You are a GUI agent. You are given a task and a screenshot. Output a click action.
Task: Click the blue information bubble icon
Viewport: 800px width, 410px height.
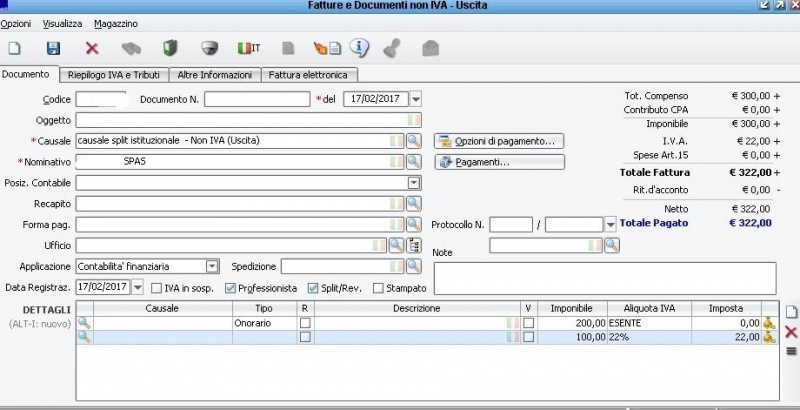coord(359,47)
